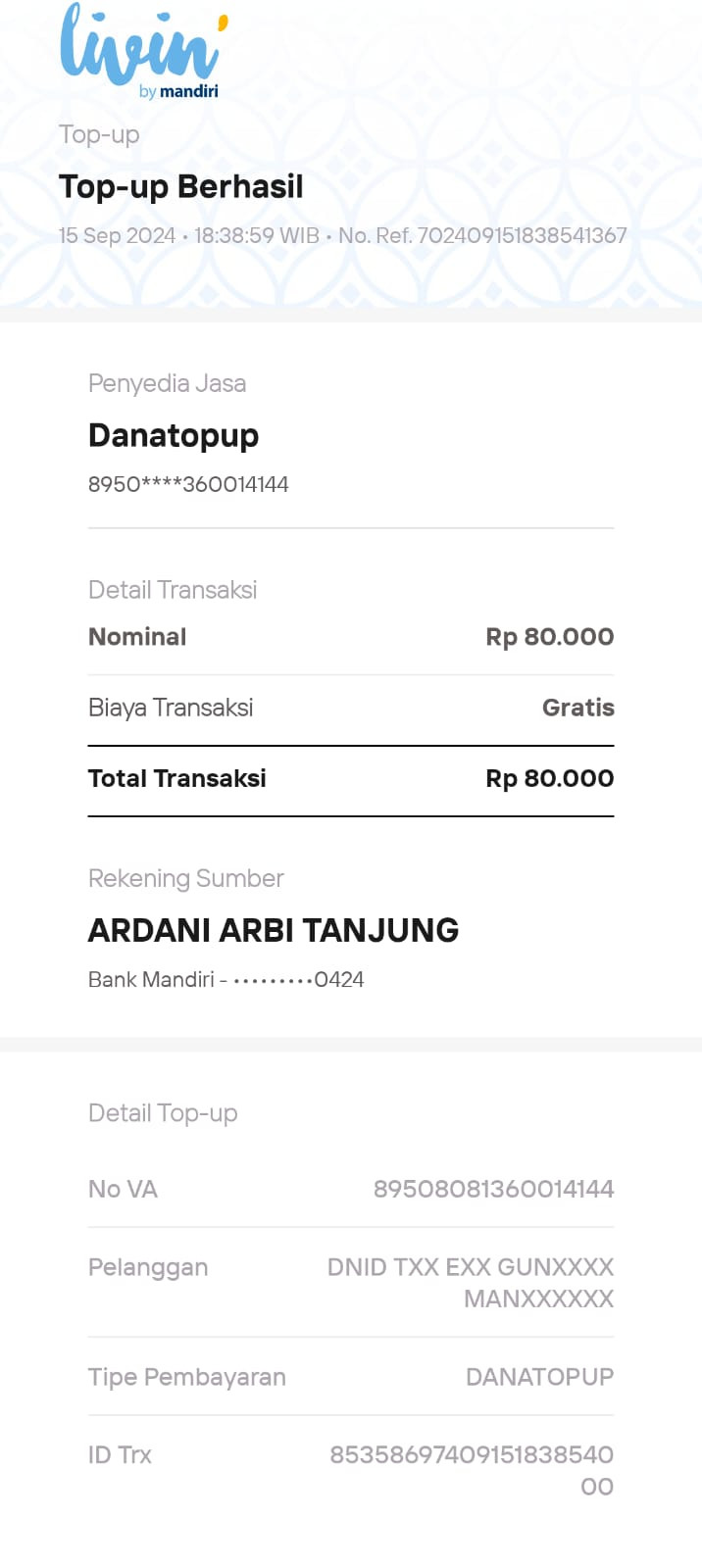Image resolution: width=702 pixels, height=1568 pixels.
Task: Click the account name ARDANI ARBI TANJUNG
Action: click(274, 930)
